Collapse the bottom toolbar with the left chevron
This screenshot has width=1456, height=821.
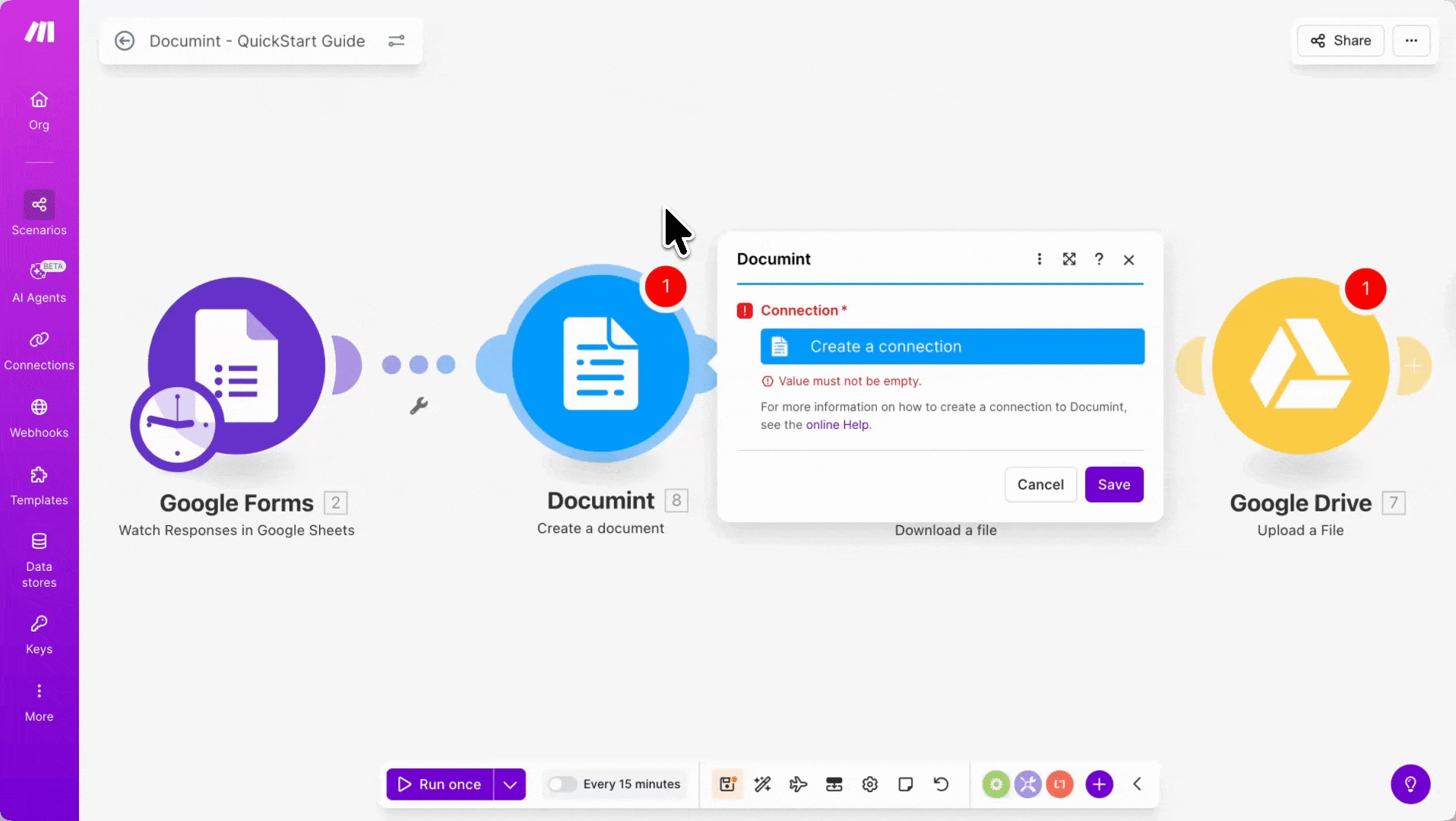tap(1137, 784)
